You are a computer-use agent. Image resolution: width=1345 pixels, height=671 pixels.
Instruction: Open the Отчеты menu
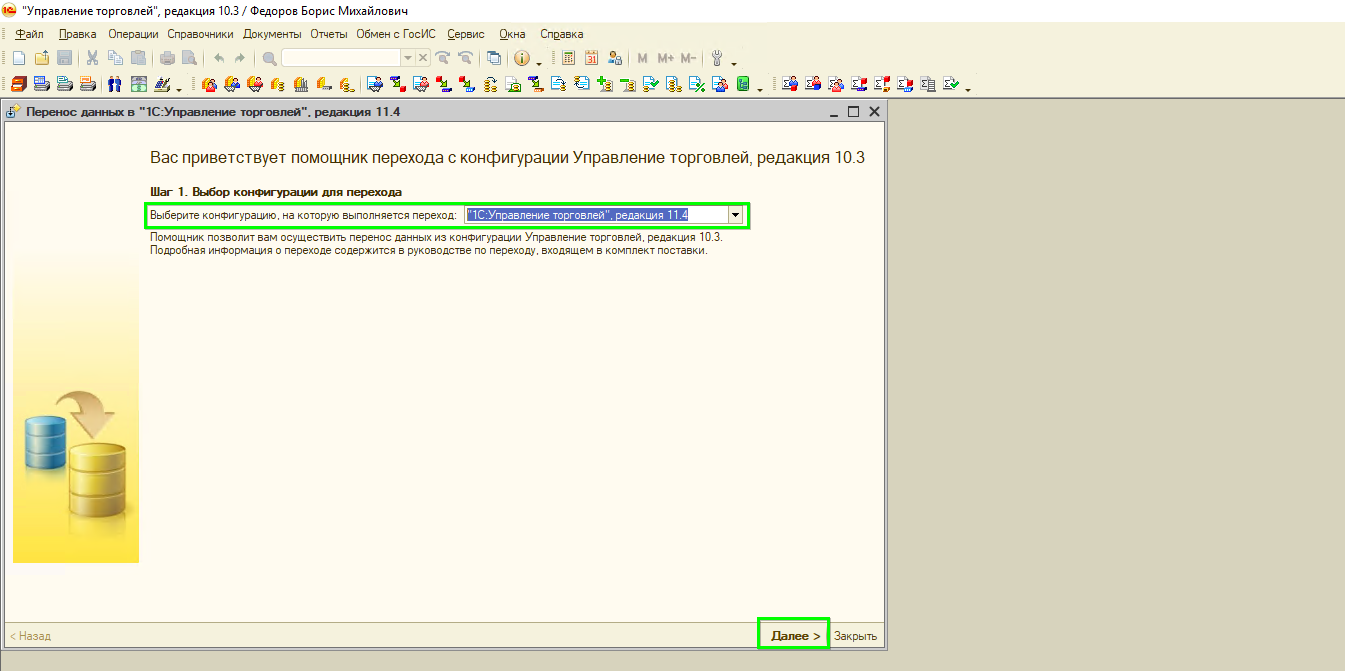click(x=328, y=34)
